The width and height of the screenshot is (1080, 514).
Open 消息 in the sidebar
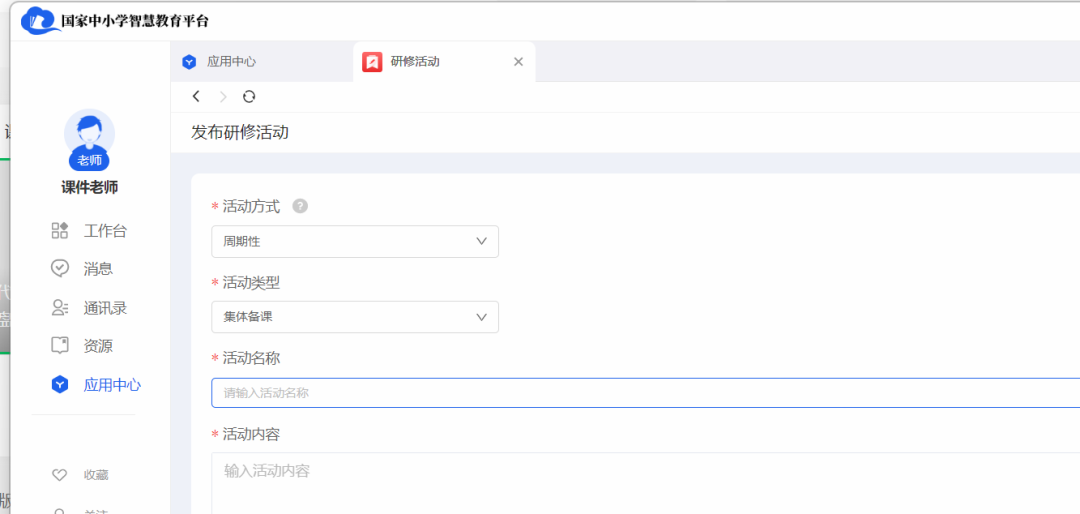(x=97, y=269)
